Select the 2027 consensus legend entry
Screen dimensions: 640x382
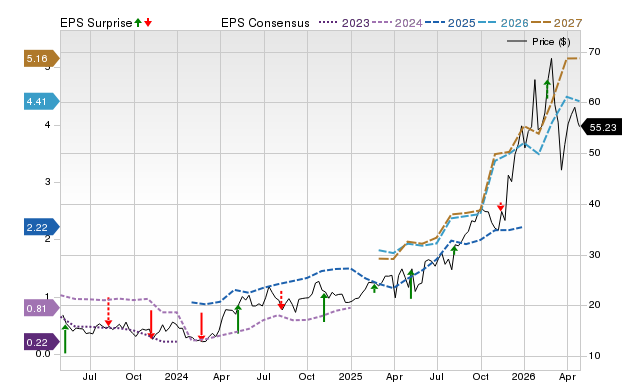pos(556,23)
